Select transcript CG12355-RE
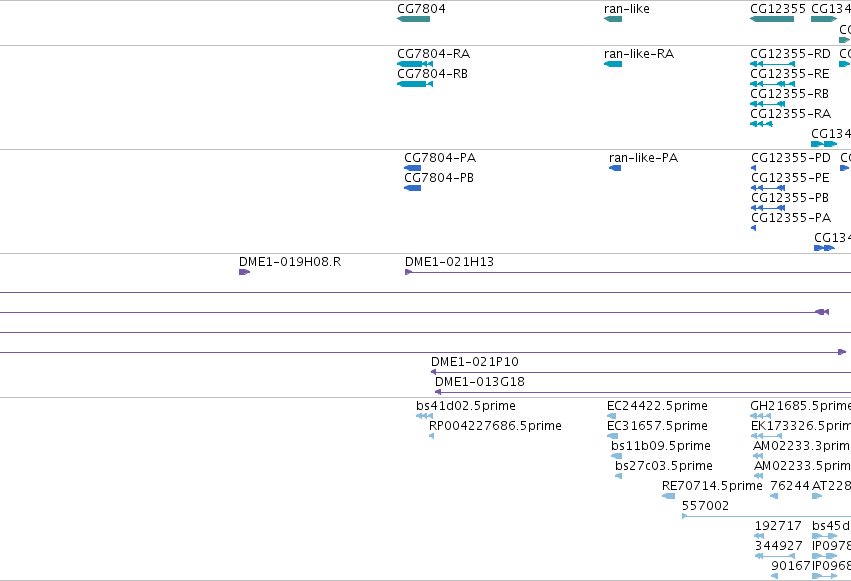 pyautogui.click(x=772, y=84)
